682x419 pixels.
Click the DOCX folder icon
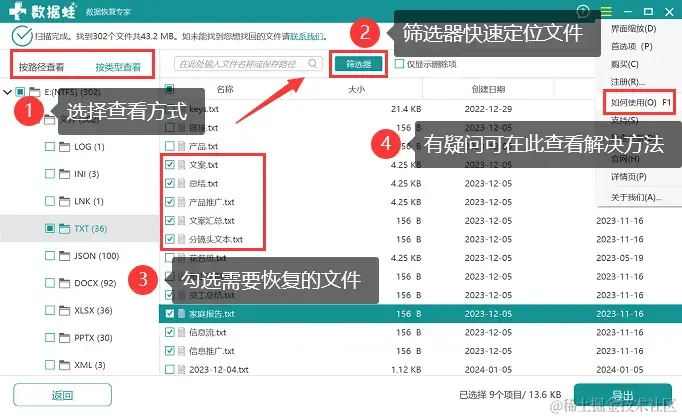[64, 283]
